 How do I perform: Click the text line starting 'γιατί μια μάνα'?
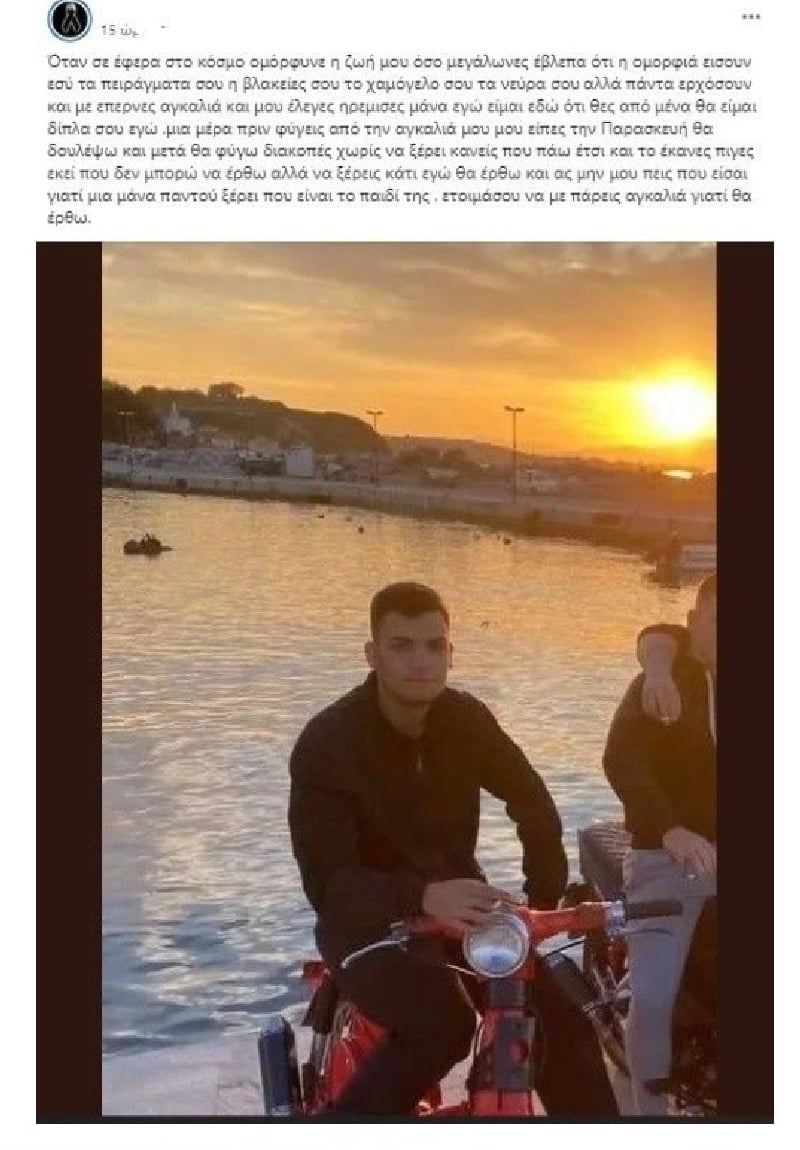coord(399,197)
